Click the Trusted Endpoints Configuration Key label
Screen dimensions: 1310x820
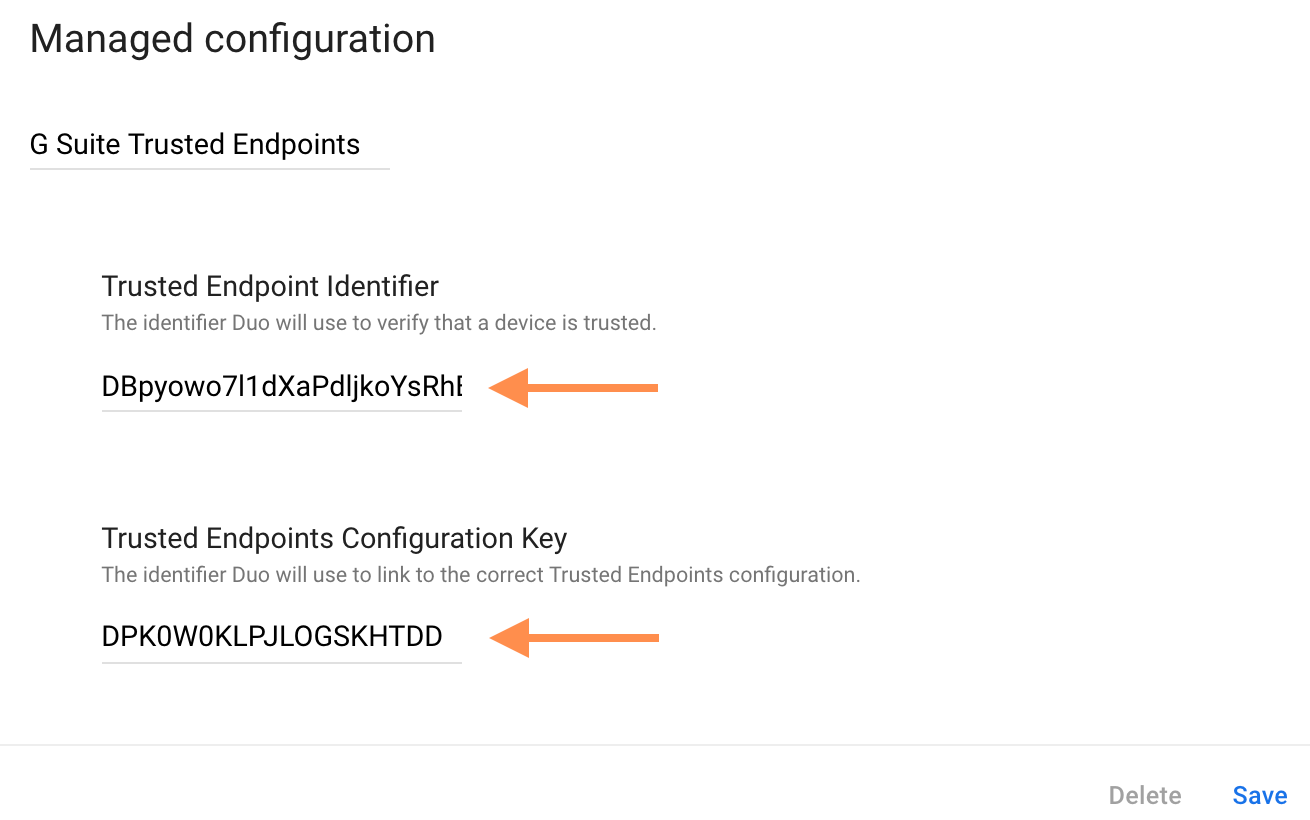point(334,538)
